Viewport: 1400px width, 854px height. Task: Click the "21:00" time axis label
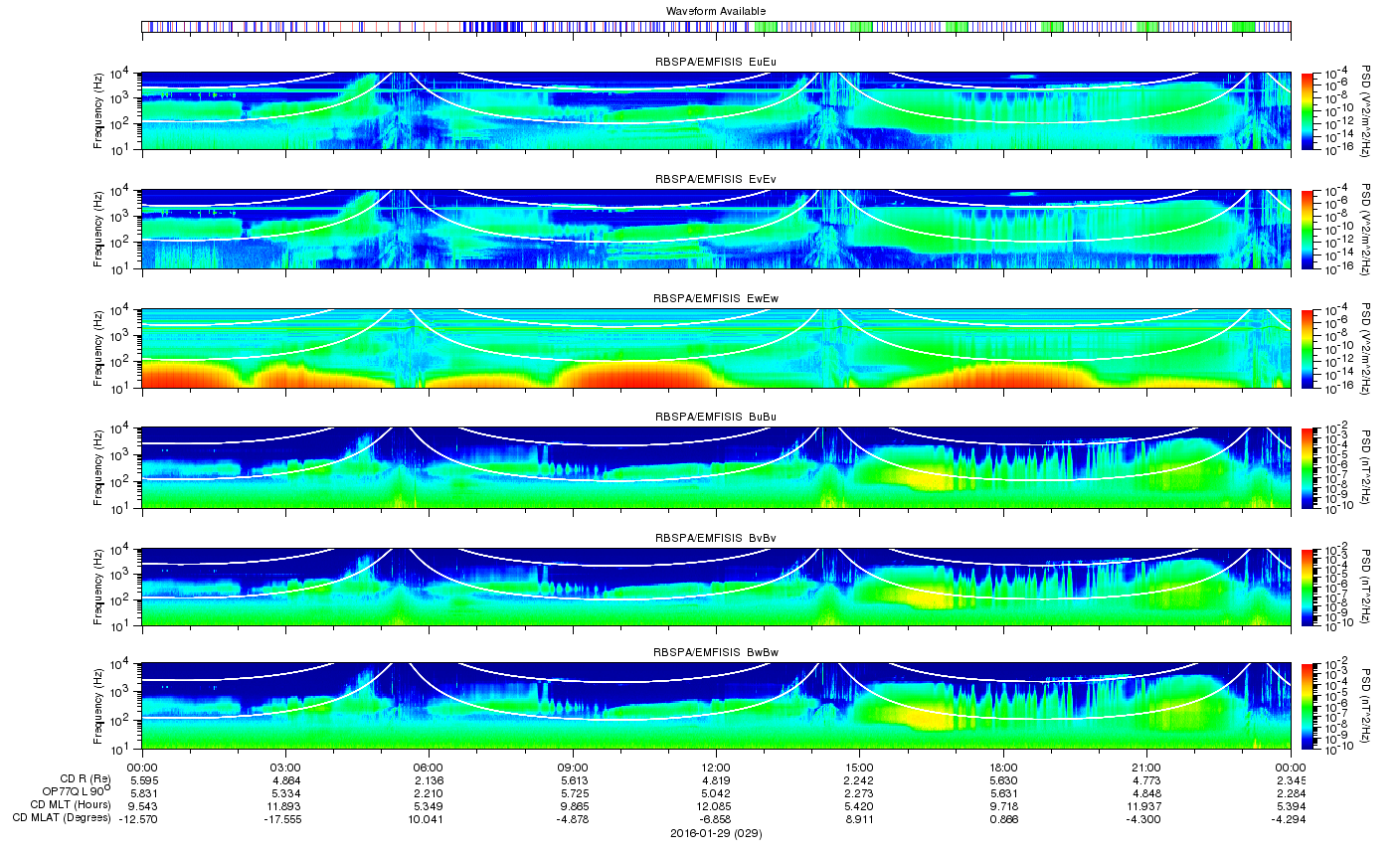(1146, 768)
